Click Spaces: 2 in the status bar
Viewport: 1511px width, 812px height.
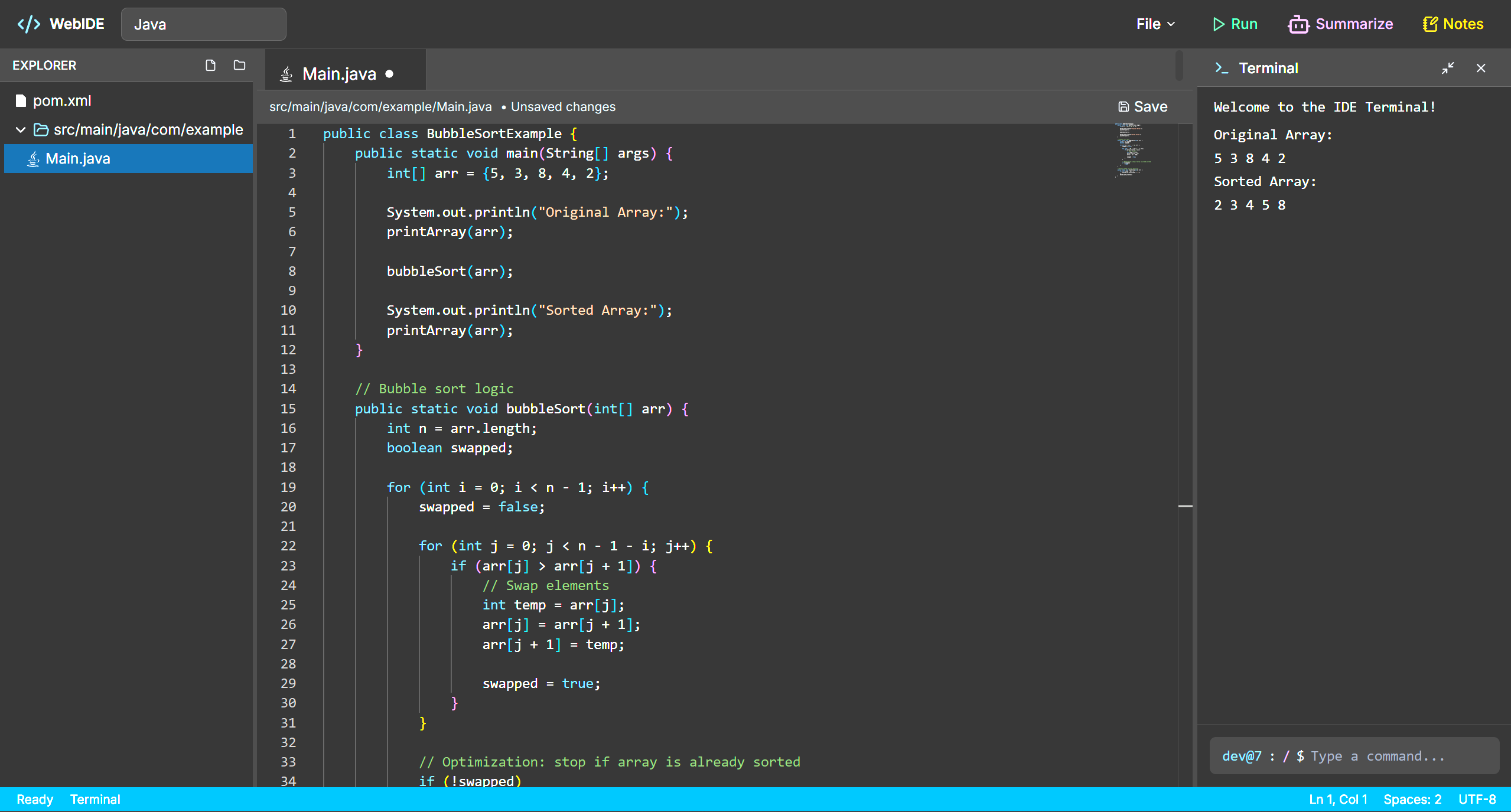(1412, 799)
